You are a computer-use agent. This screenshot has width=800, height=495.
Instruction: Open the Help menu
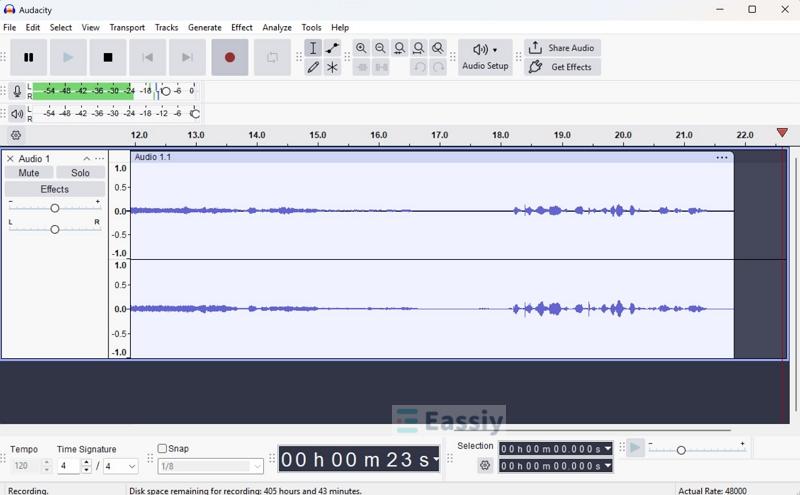[x=340, y=28]
